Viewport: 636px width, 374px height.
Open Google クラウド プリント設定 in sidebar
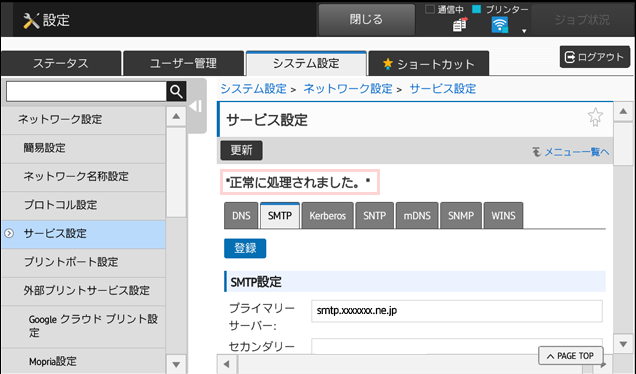point(84,326)
